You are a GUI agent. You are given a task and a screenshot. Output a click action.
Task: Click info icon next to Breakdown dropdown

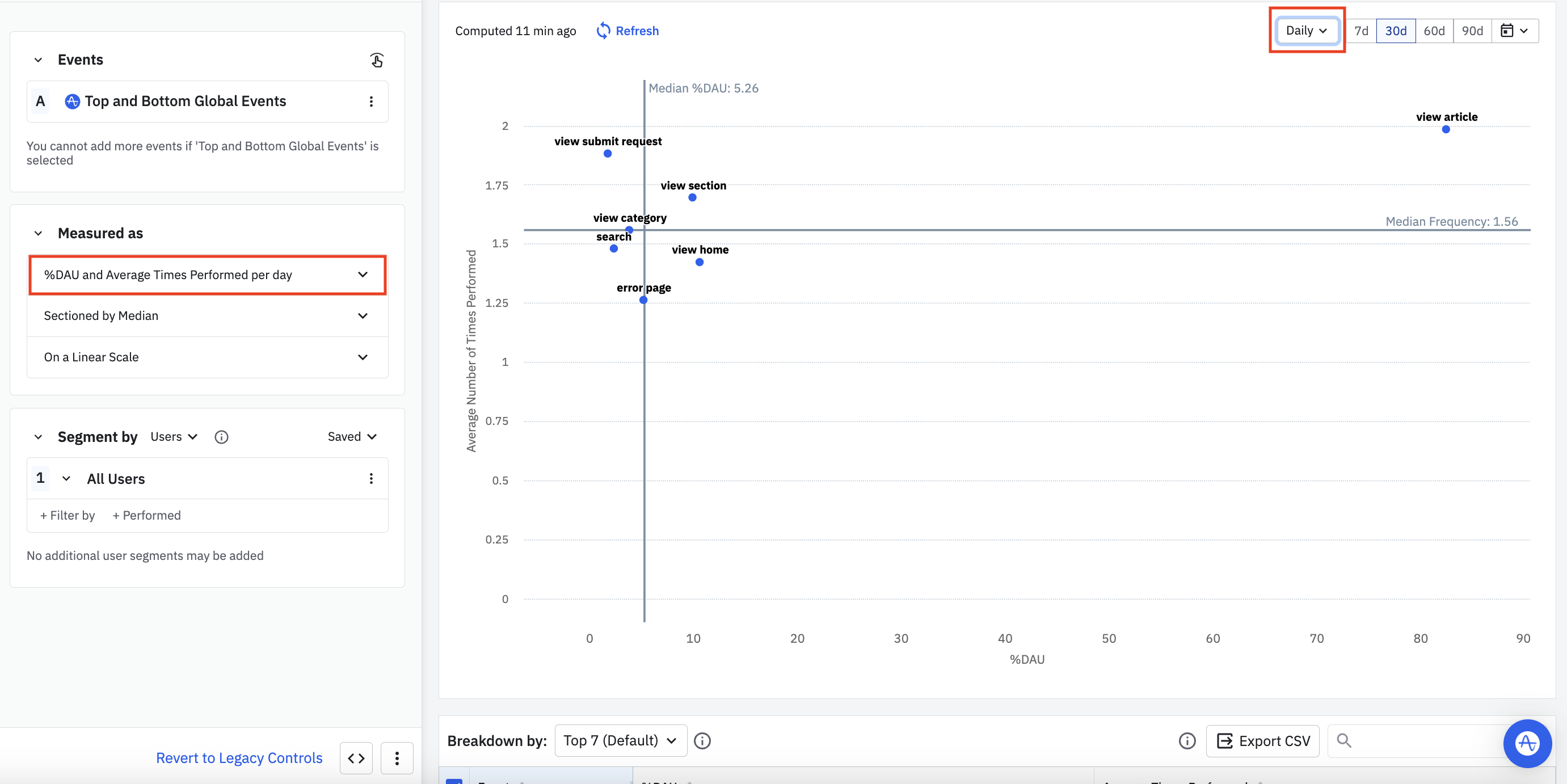point(702,741)
